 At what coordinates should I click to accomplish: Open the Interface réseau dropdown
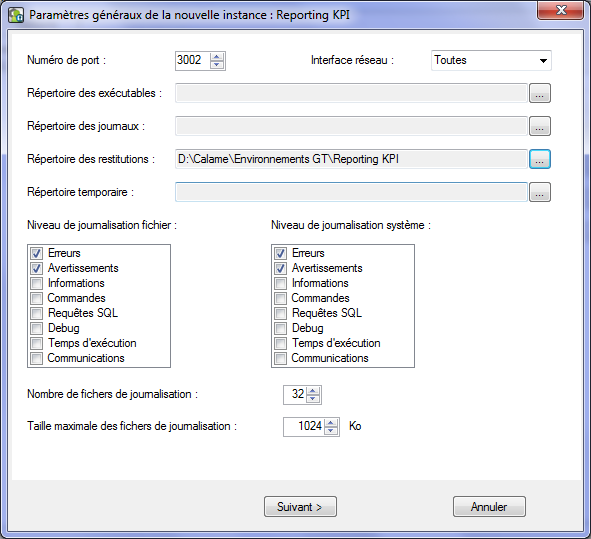(x=491, y=60)
